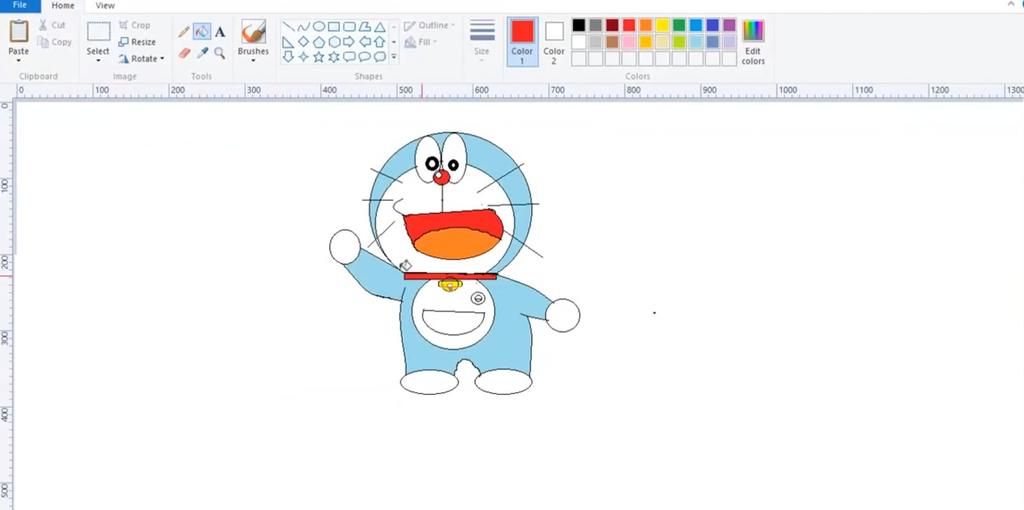Choose the Rounded rectangular callout shape
This screenshot has width=1024, height=510.
tap(349, 57)
